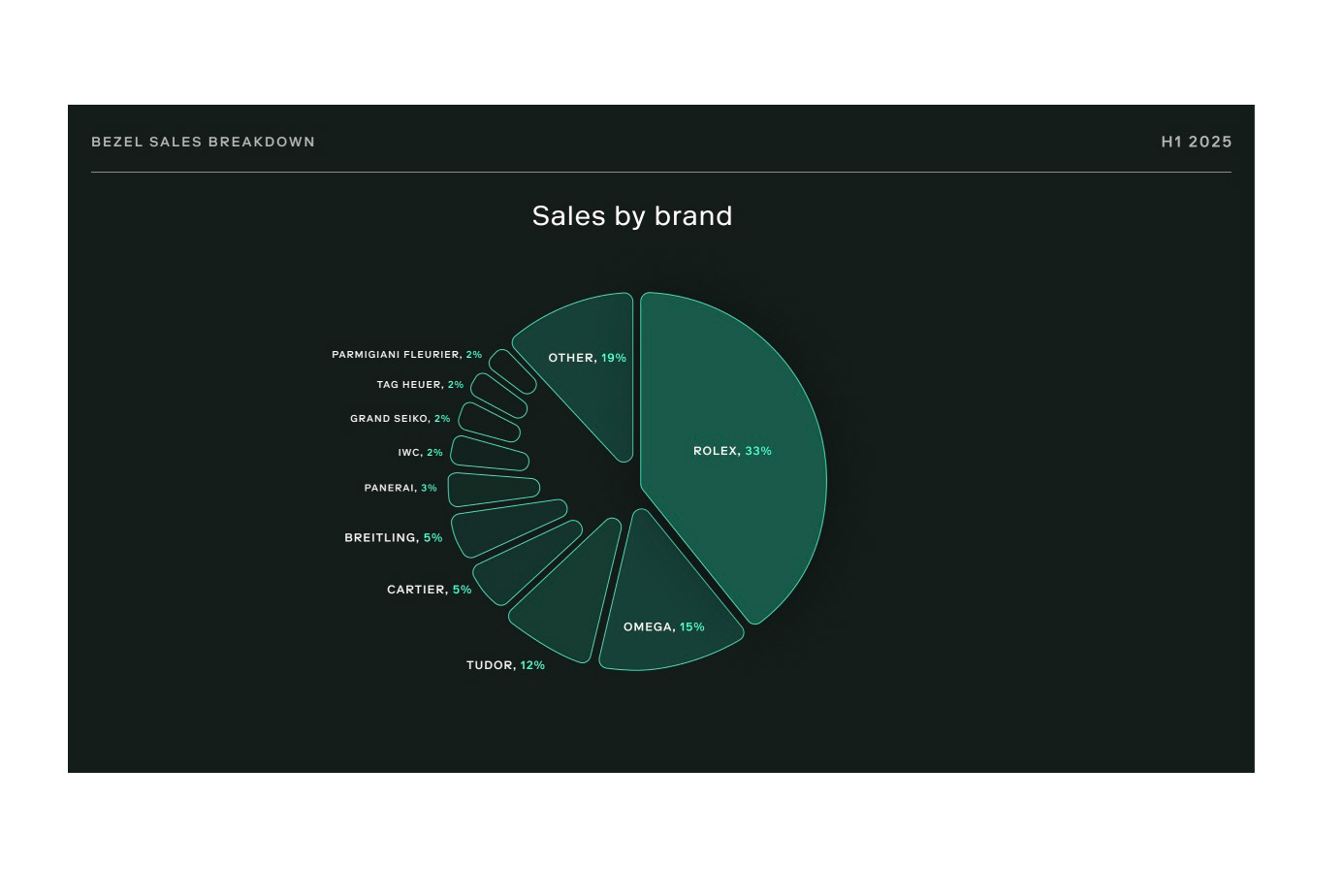Click the 'BEZEL SALES BREAKDOWN' header text
The image size is (1344, 896).
pyautogui.click(x=203, y=142)
